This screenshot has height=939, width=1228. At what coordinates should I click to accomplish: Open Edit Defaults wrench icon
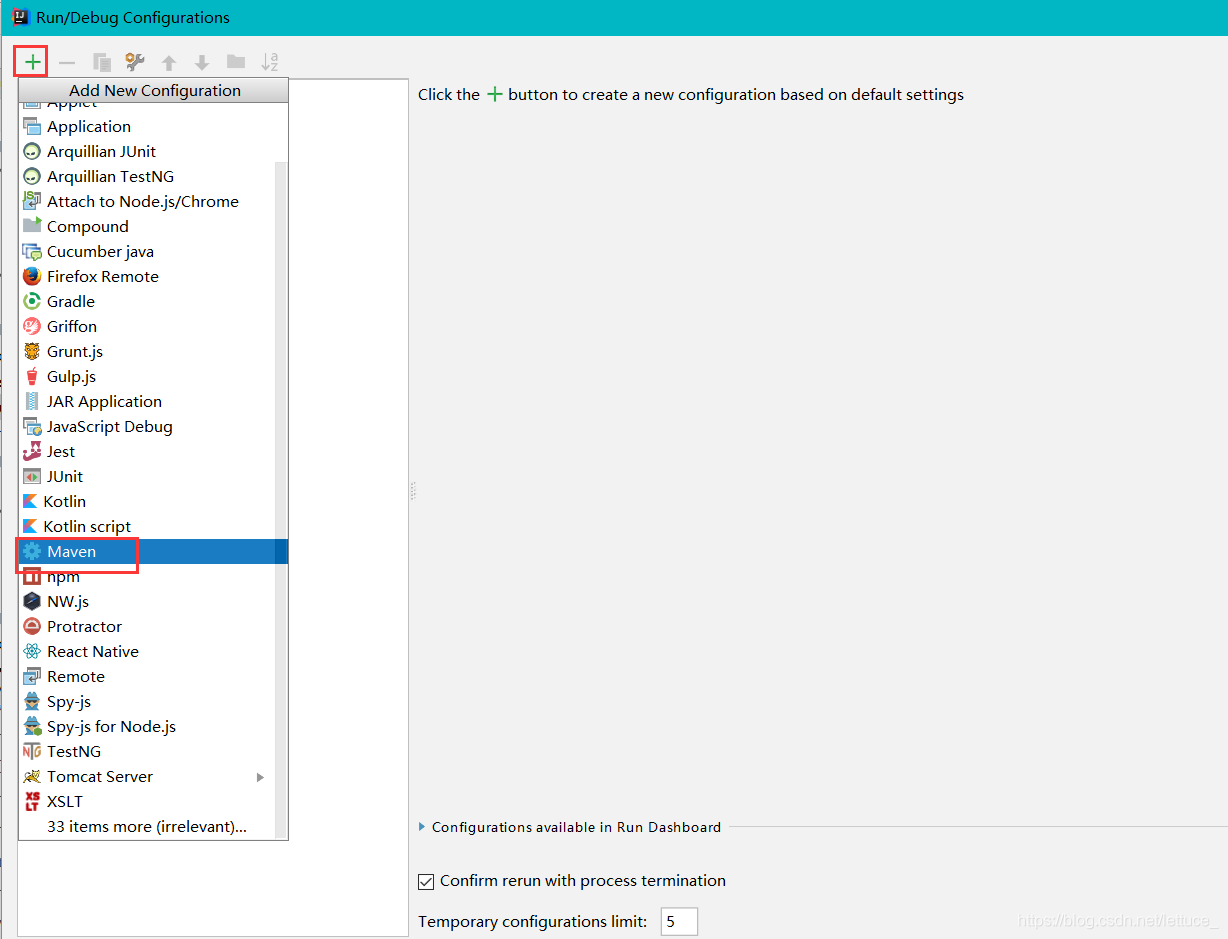pos(135,62)
